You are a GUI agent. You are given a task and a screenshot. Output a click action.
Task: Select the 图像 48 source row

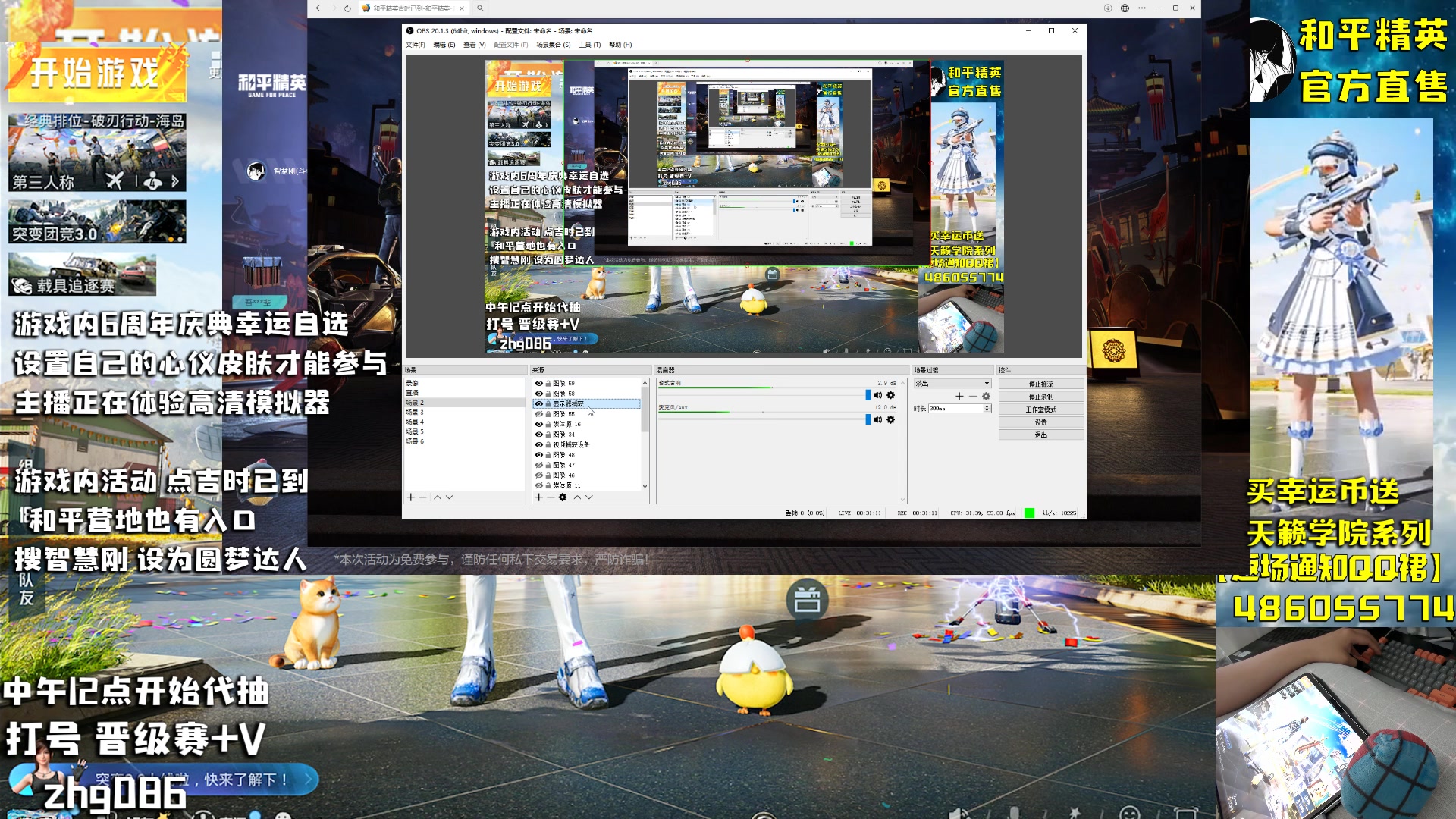(588, 455)
